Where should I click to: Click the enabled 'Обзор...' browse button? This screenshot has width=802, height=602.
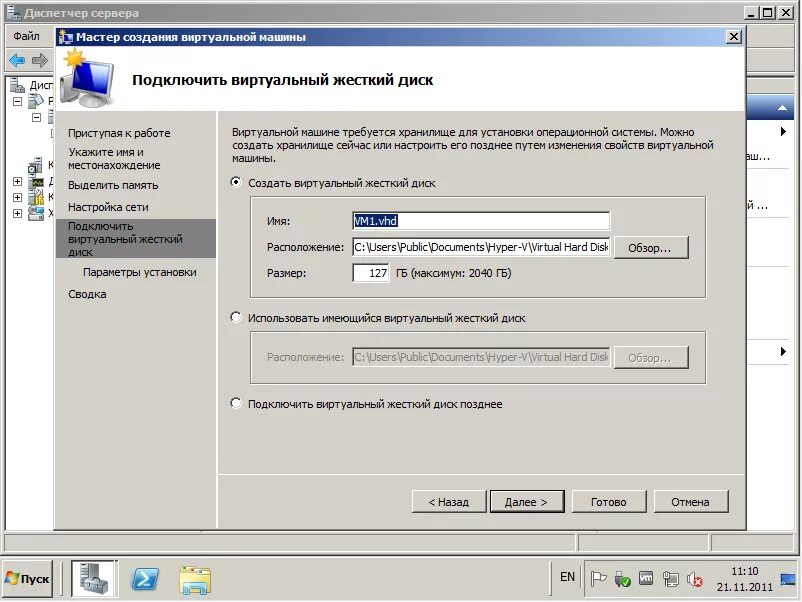click(x=650, y=247)
